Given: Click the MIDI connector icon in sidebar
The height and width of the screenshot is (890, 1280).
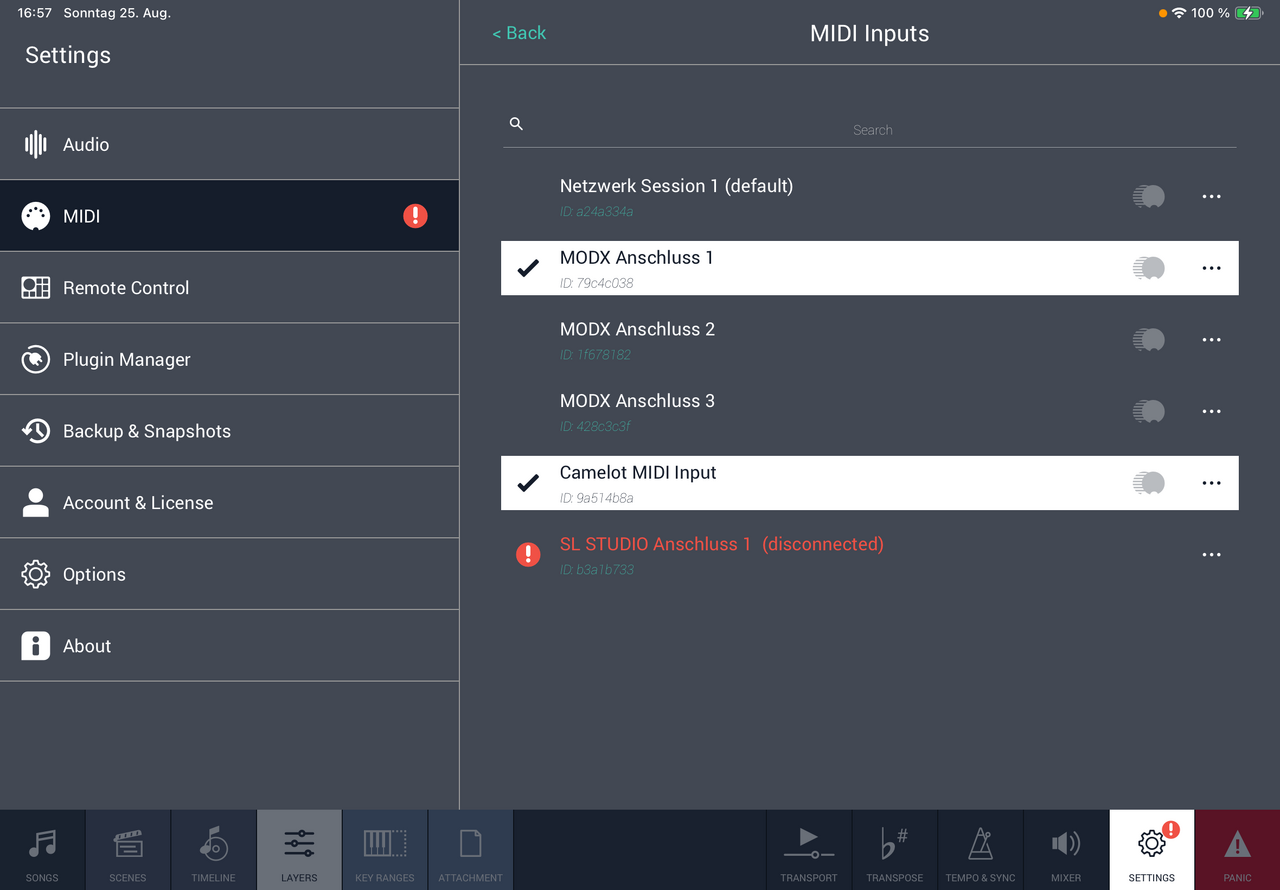Looking at the screenshot, I should pyautogui.click(x=36, y=216).
